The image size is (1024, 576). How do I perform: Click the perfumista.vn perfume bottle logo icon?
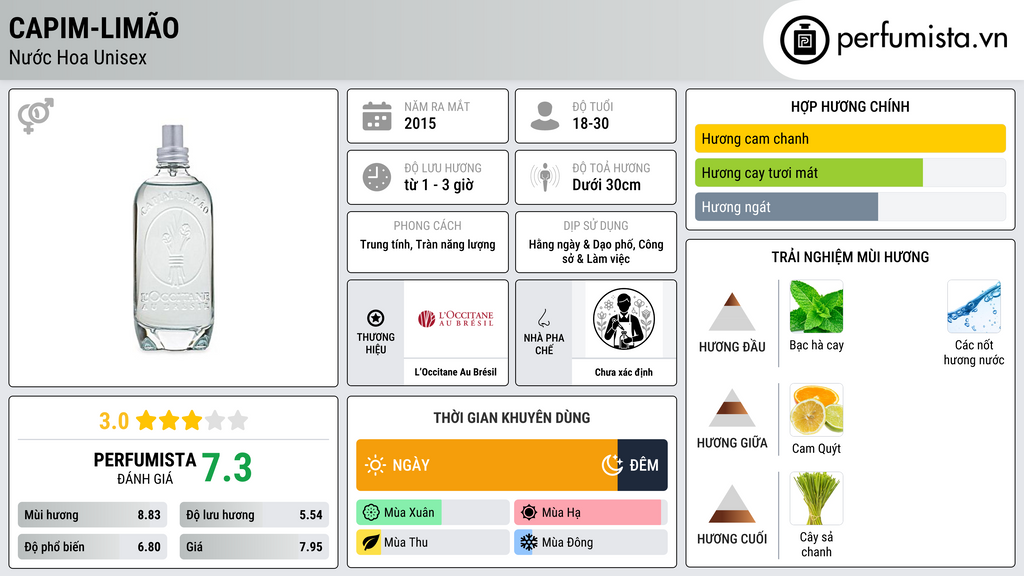pyautogui.click(x=804, y=40)
